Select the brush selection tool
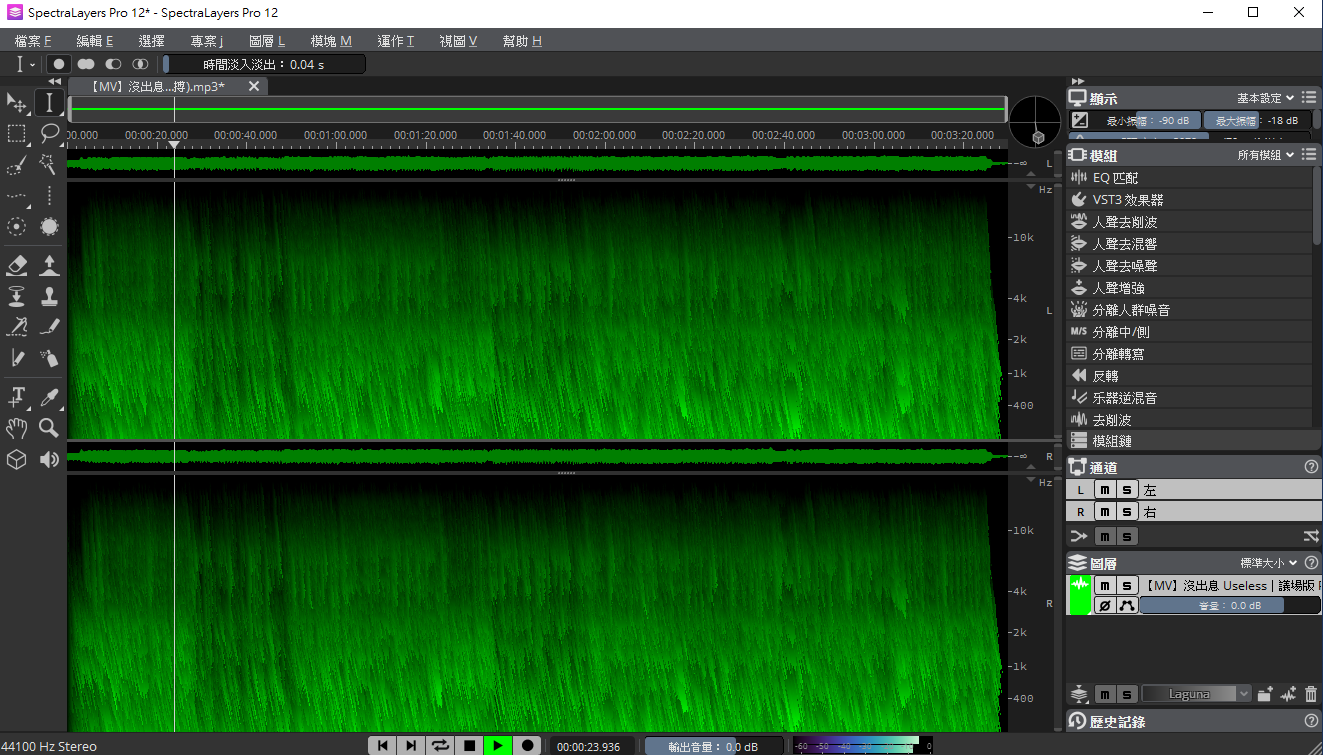1323x755 pixels. [17, 165]
